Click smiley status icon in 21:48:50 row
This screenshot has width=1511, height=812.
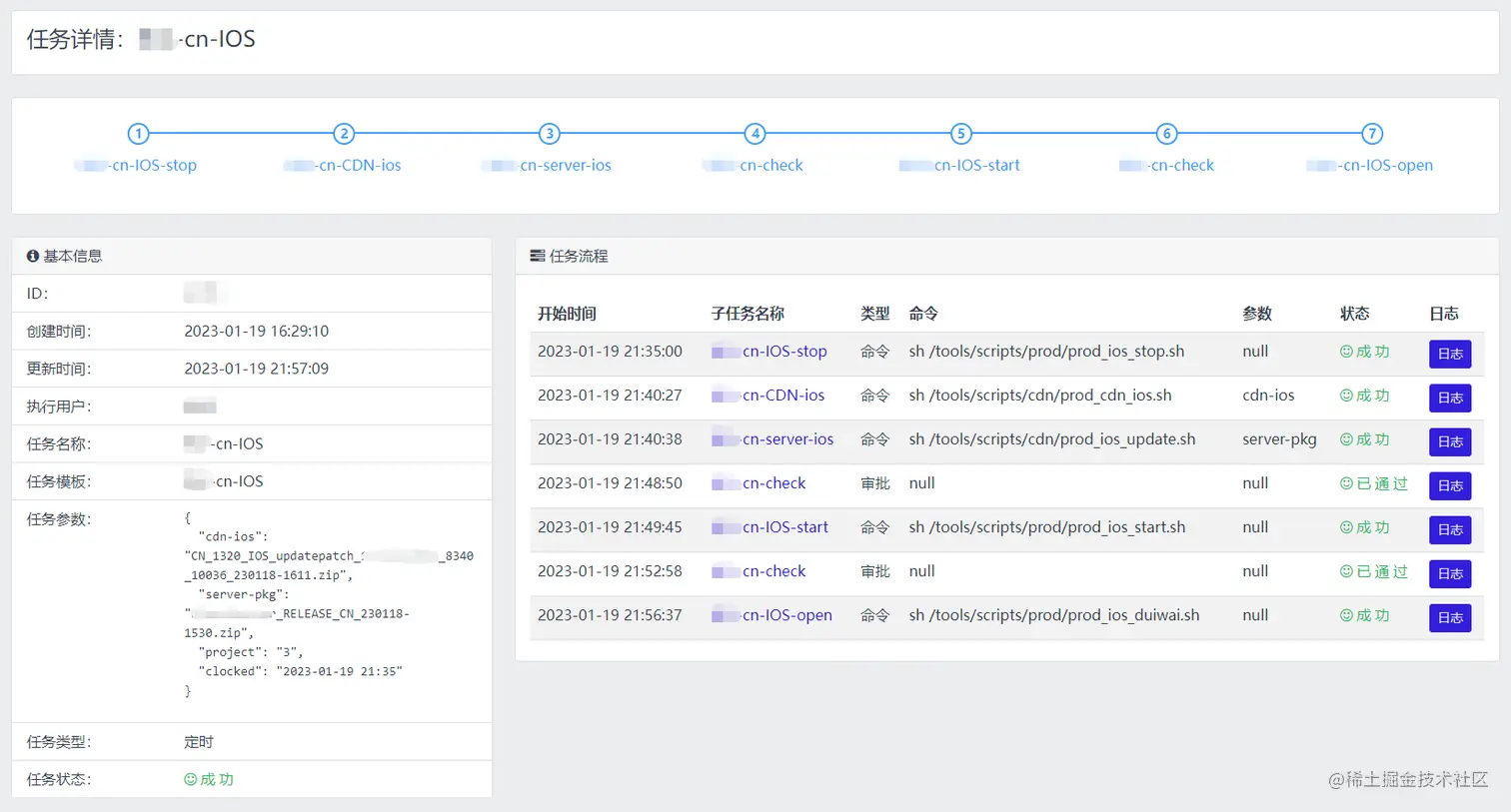pyautogui.click(x=1346, y=483)
